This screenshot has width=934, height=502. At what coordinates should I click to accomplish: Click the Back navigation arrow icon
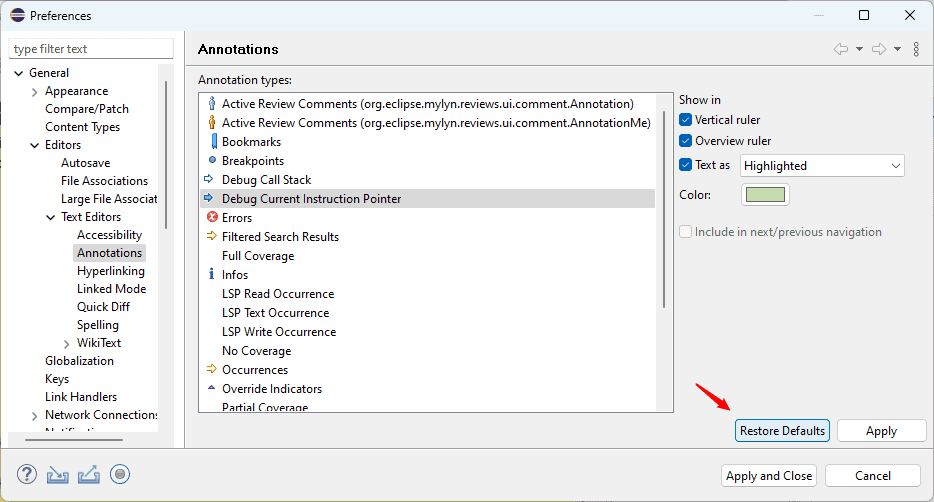[841, 49]
